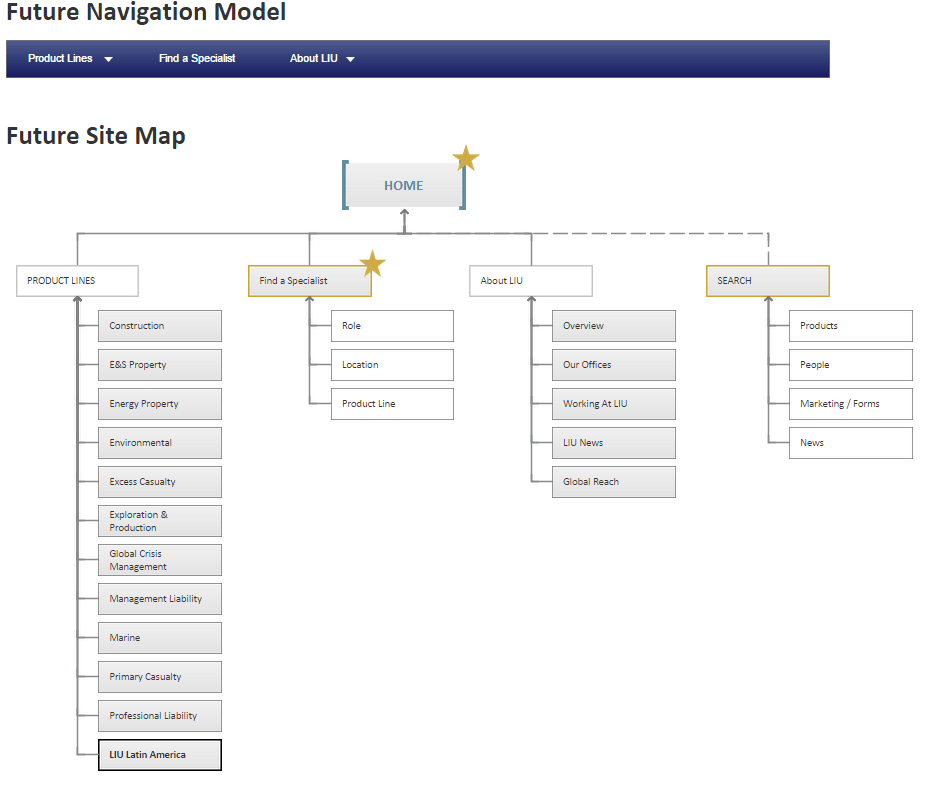931x789 pixels.
Task: Click the Management Liability box
Action: tap(160, 599)
